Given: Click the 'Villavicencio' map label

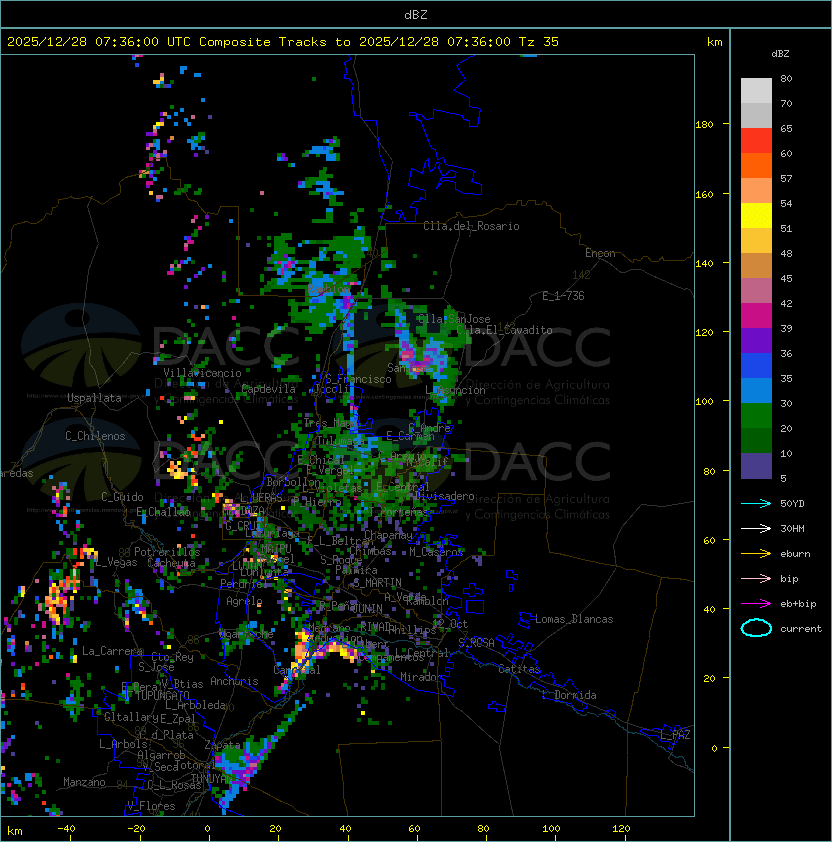Looking at the screenshot, I should (x=202, y=373).
